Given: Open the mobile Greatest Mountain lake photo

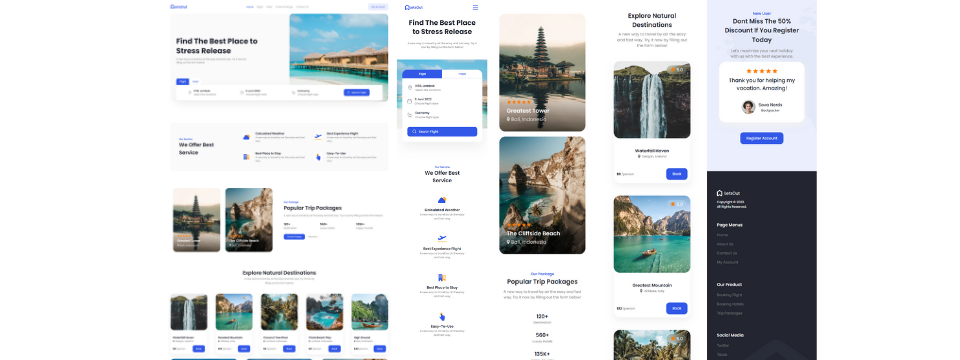Looking at the screenshot, I should [652, 234].
